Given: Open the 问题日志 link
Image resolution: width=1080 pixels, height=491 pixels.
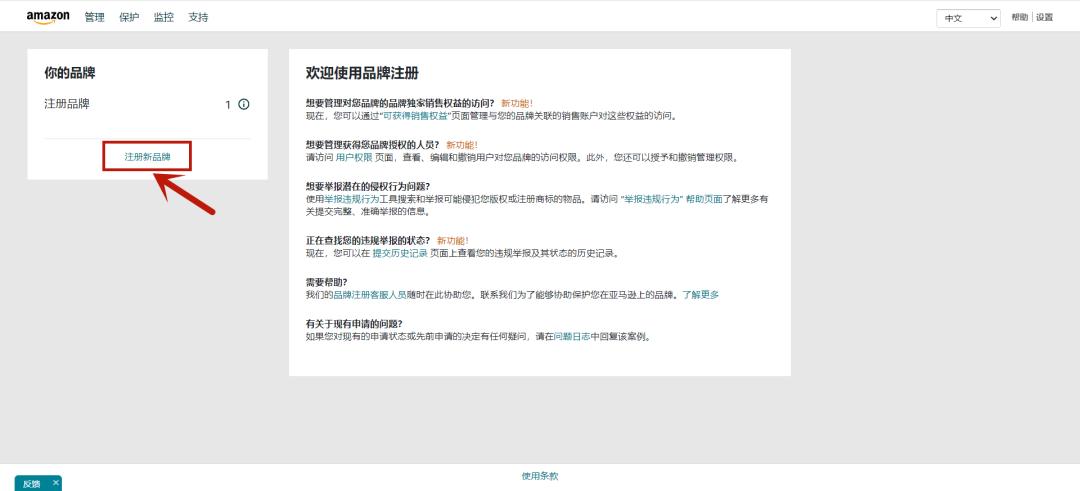Looking at the screenshot, I should [x=572, y=337].
